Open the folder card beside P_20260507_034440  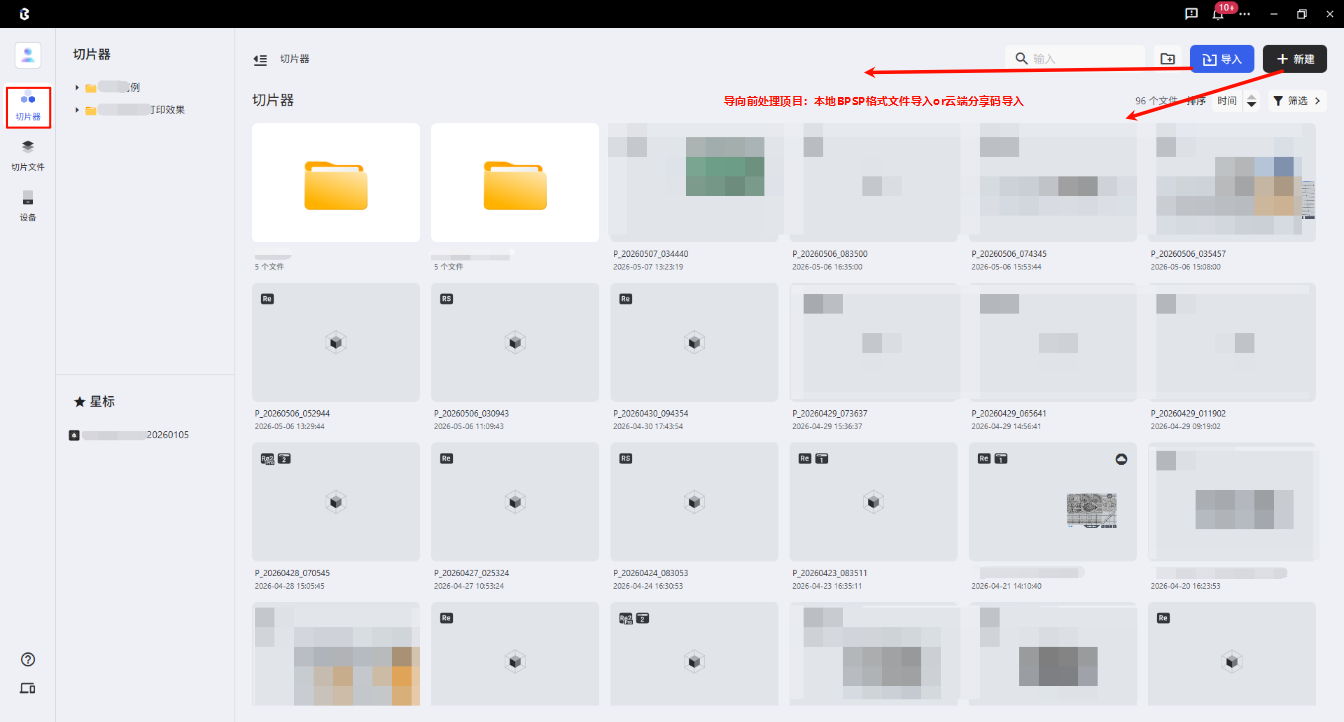pos(515,182)
